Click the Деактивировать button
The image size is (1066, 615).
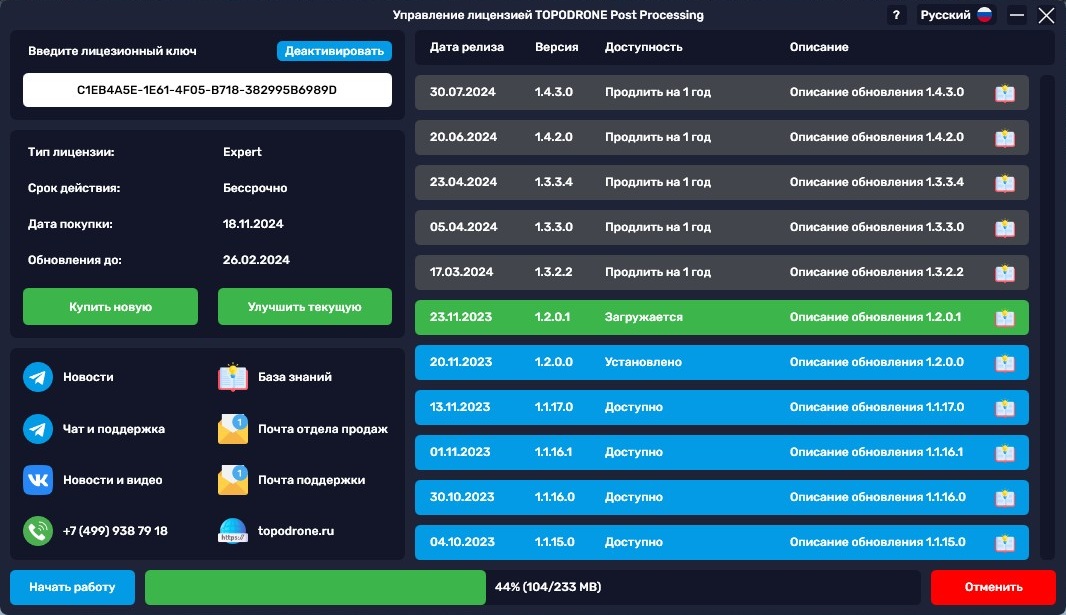click(334, 51)
